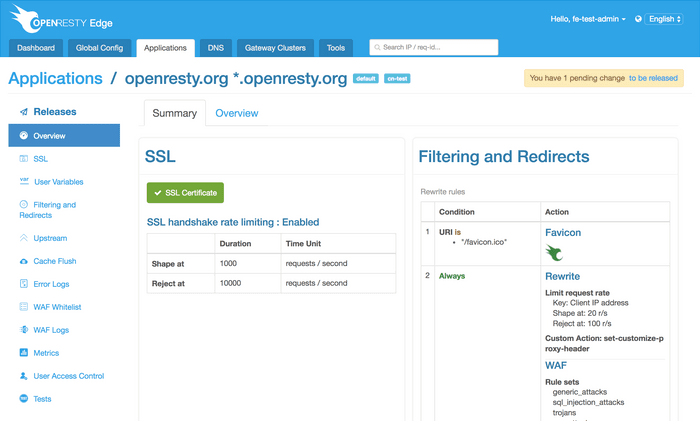The height and width of the screenshot is (421, 700).
Task: Select the Applications tab
Action: point(165,48)
